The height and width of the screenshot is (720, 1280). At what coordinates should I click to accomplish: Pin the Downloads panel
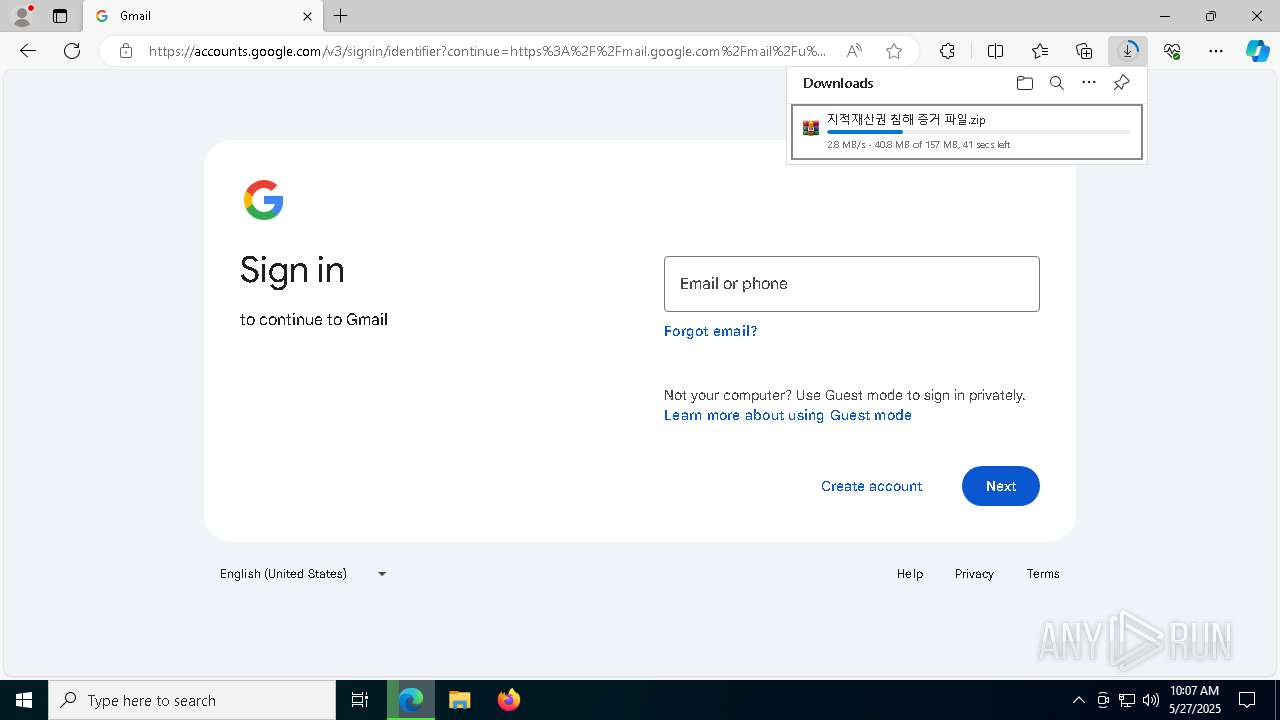coord(1122,83)
